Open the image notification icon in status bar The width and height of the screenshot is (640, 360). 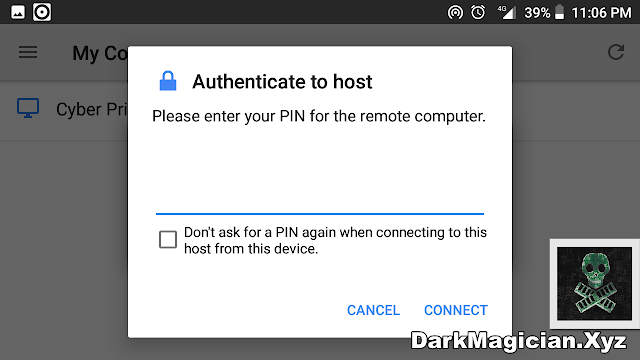18,12
